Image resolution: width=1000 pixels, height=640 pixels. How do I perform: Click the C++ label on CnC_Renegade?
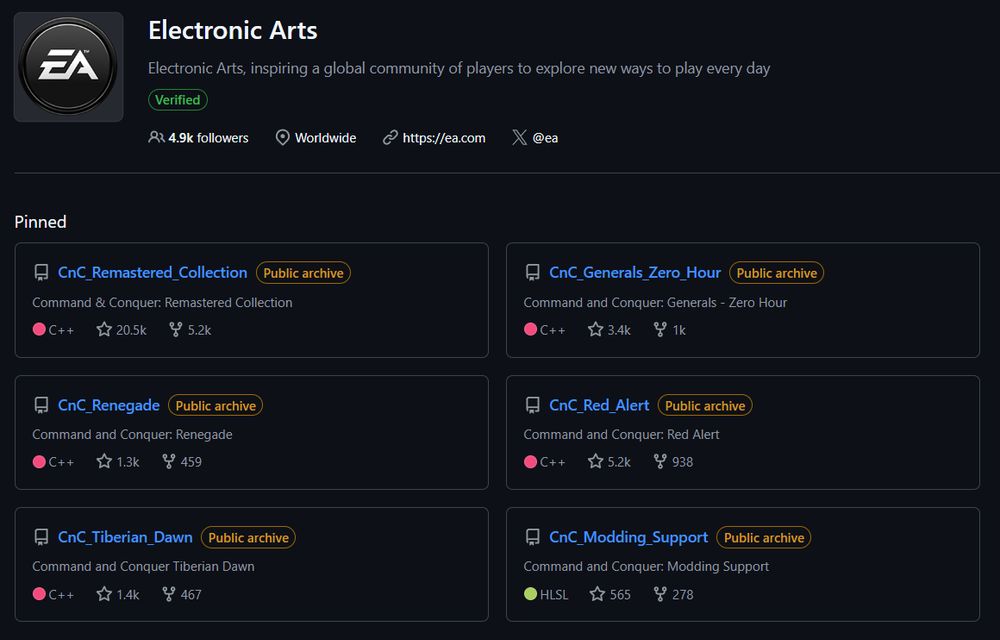61,462
